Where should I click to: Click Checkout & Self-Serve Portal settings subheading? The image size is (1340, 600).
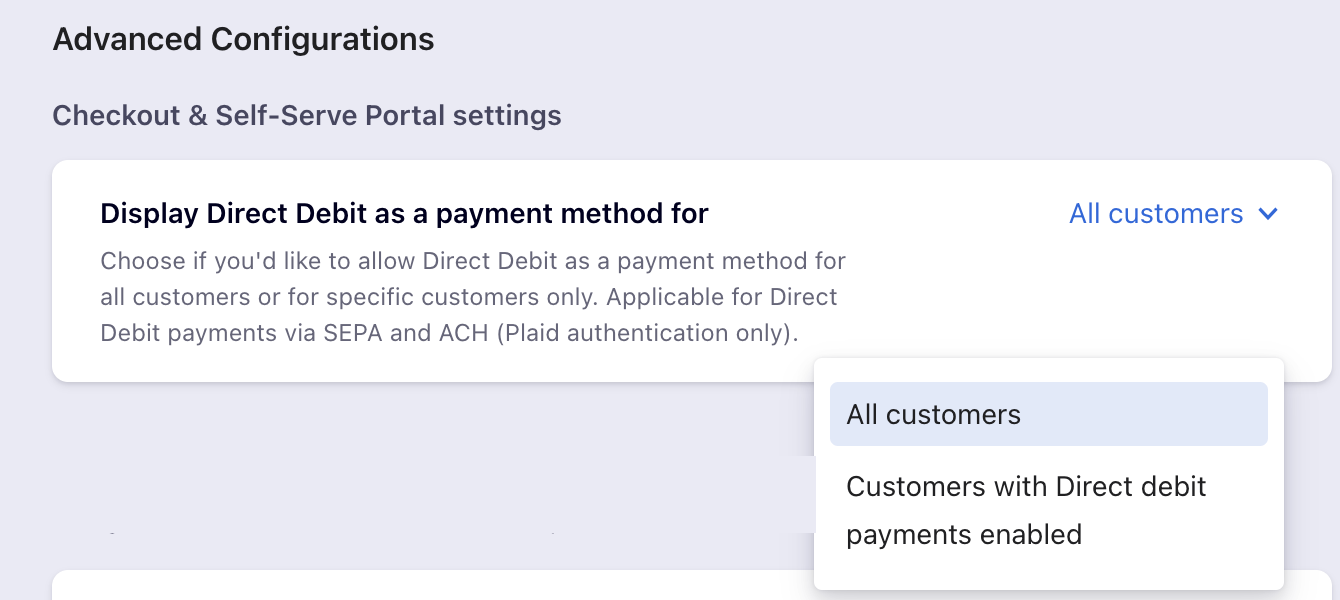306,116
